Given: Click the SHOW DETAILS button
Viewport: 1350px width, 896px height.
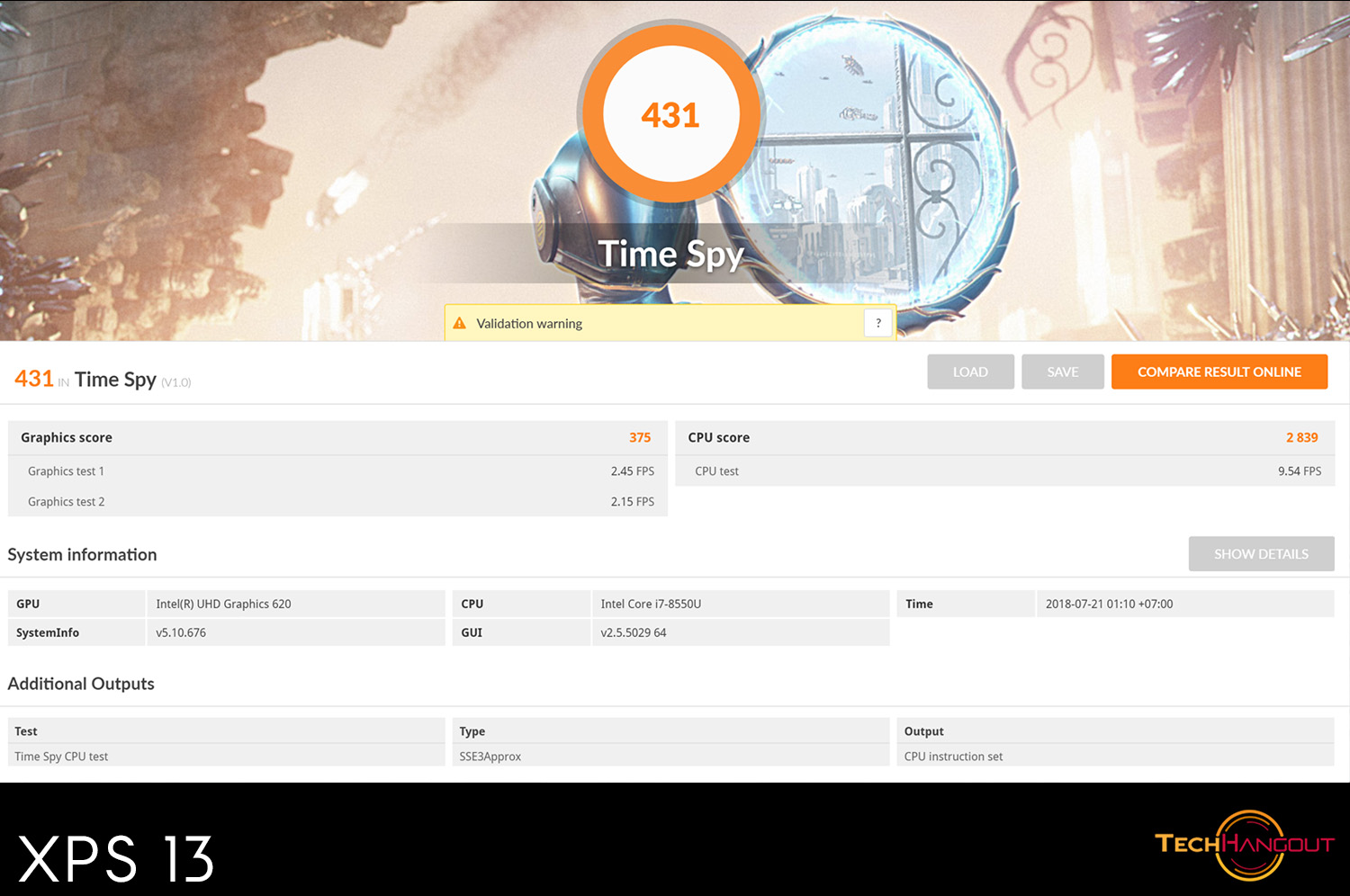Looking at the screenshot, I should tap(1261, 554).
